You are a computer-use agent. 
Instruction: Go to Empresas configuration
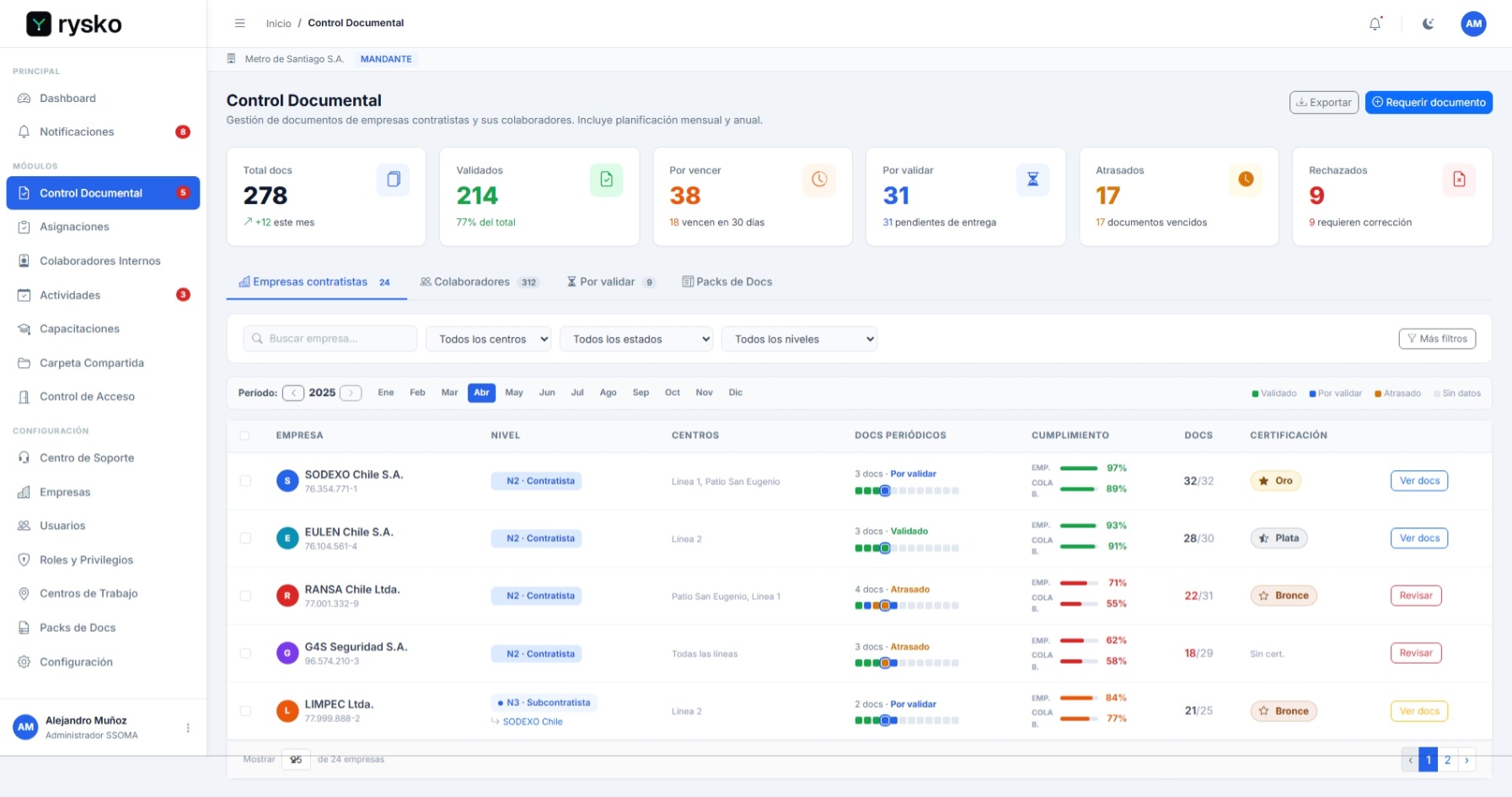point(103,492)
